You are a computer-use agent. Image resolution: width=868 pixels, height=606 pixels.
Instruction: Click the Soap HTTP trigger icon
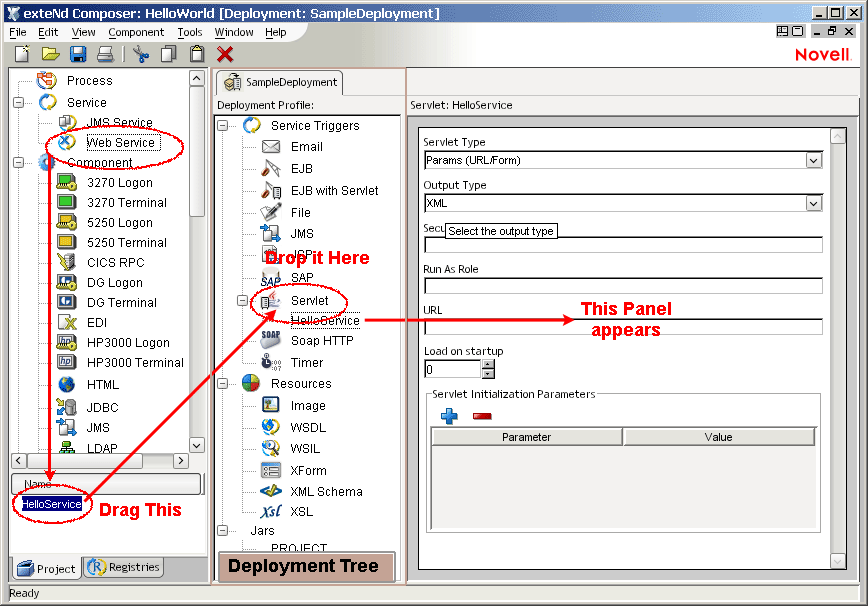(271, 339)
